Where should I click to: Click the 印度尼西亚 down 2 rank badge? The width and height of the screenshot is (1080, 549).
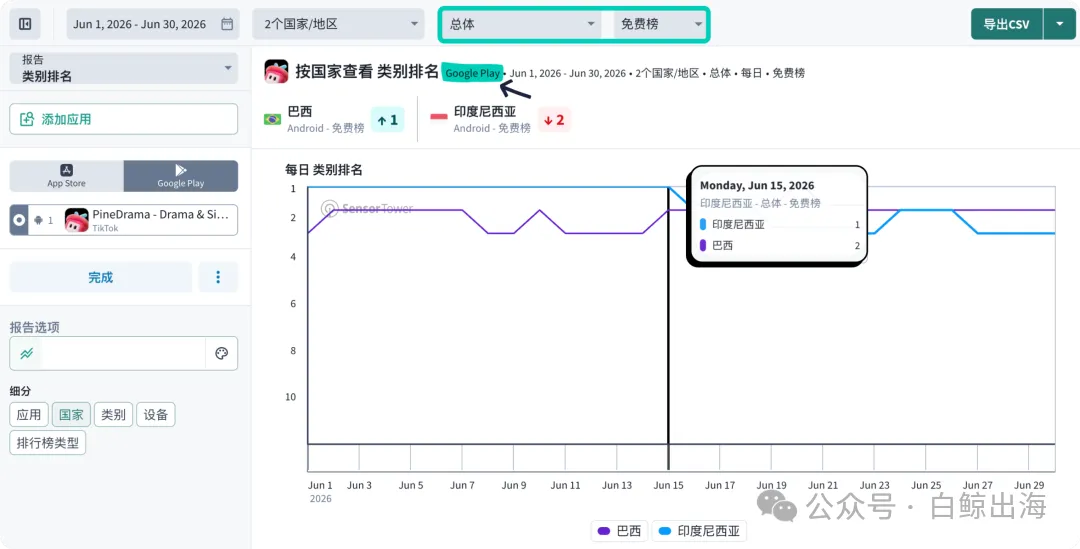[x=554, y=119]
